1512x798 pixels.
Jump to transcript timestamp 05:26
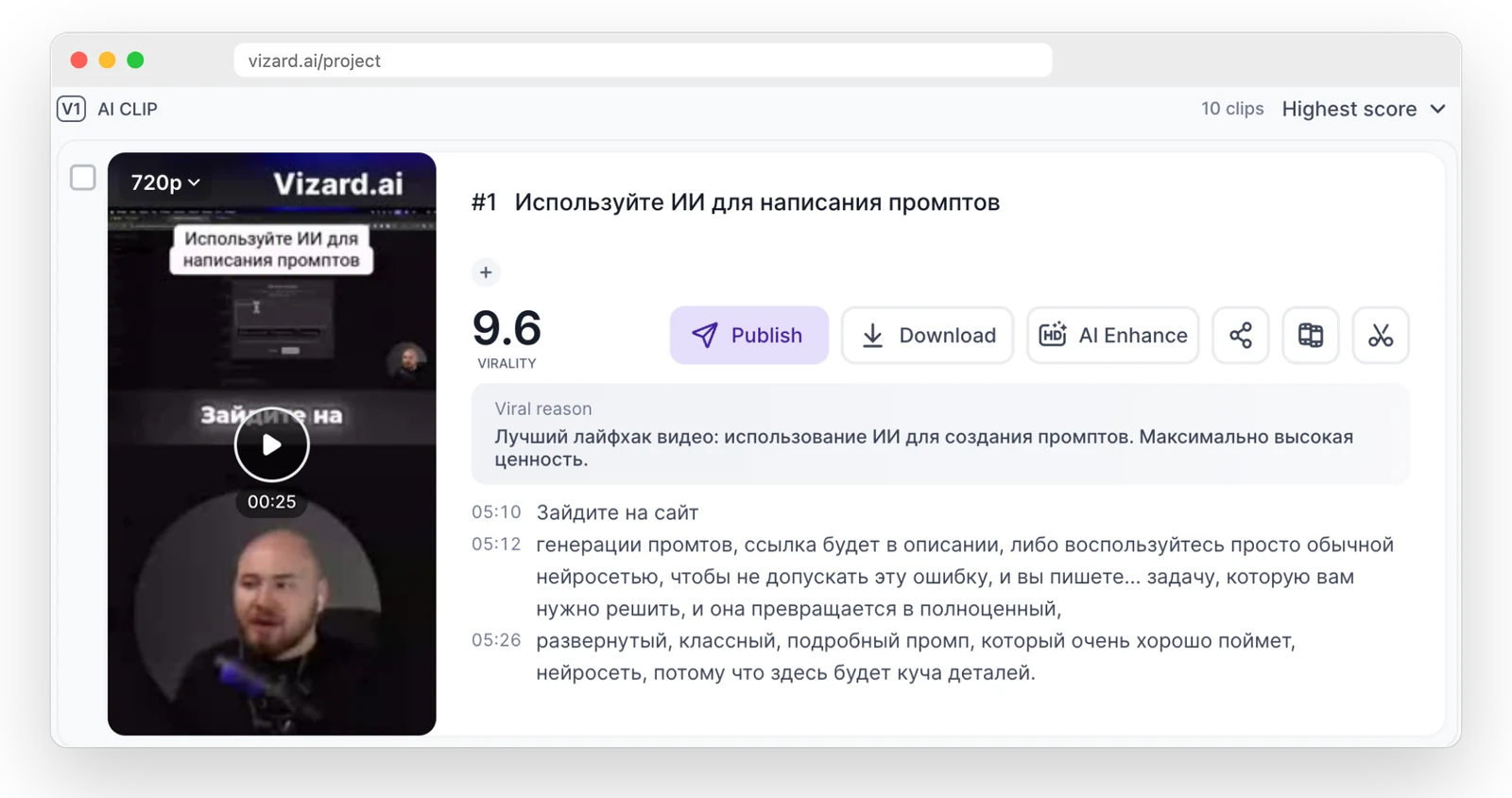coord(496,641)
